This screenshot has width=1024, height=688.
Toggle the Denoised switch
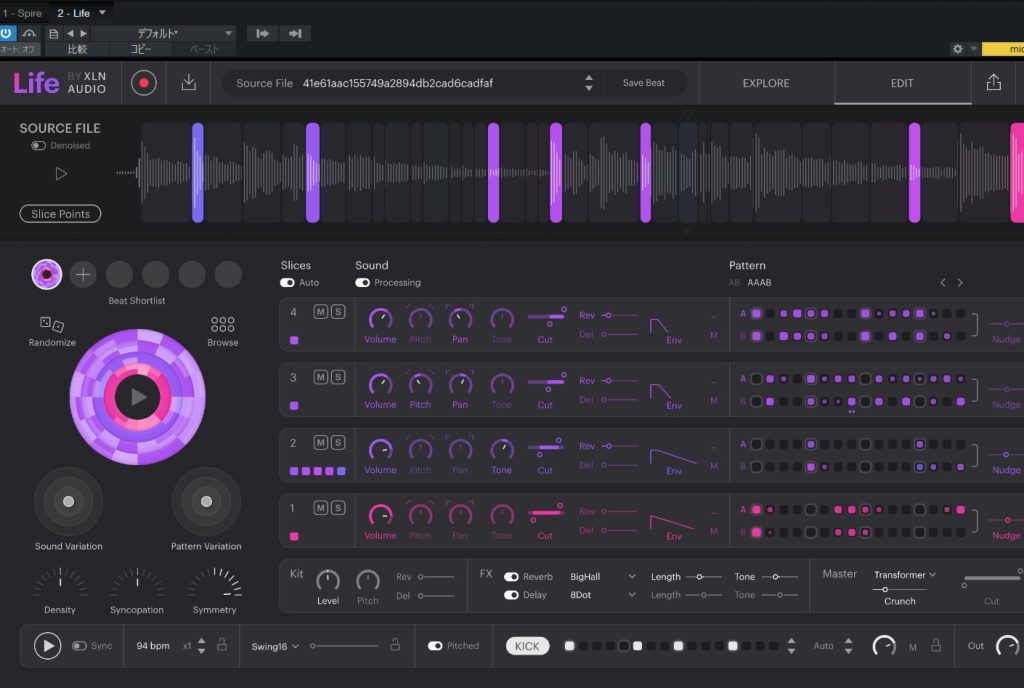(38, 146)
